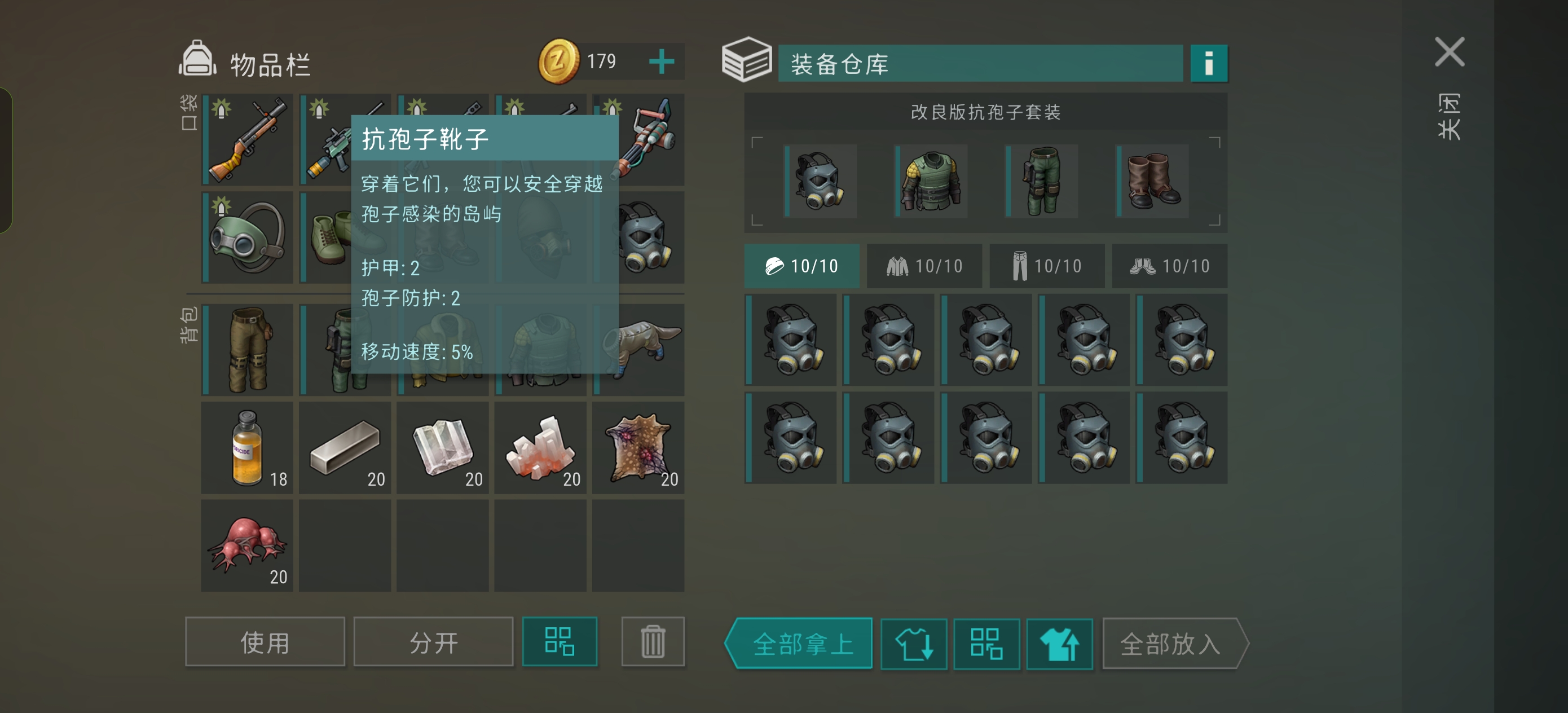Click the trash can delete icon
The height and width of the screenshot is (713, 1568).
click(x=653, y=642)
